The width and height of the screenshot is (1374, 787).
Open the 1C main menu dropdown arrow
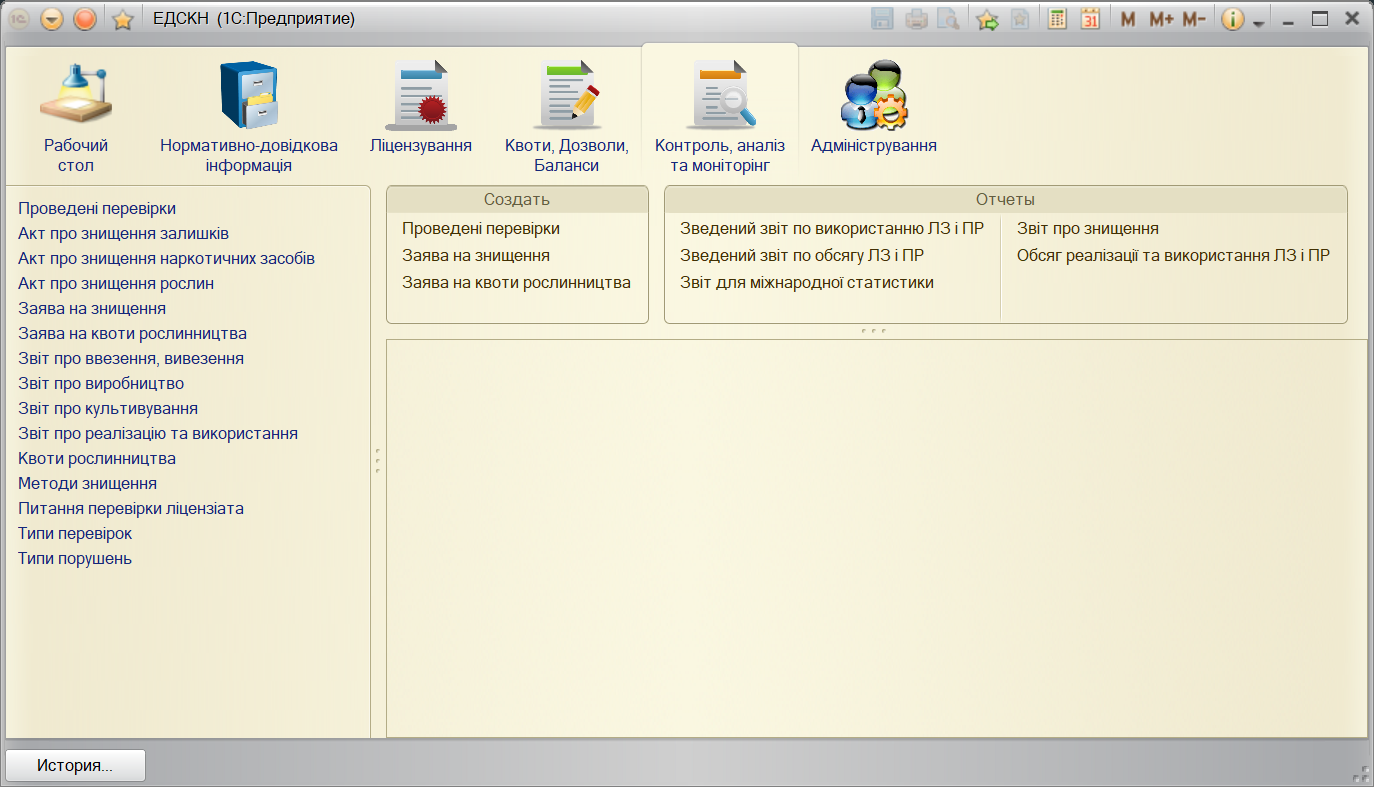point(52,19)
